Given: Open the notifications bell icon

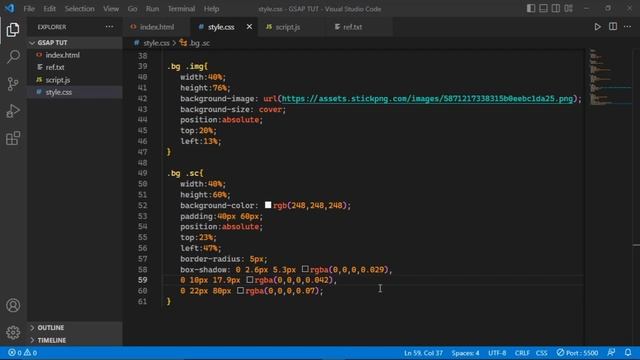Looking at the screenshot, I should click(628, 353).
